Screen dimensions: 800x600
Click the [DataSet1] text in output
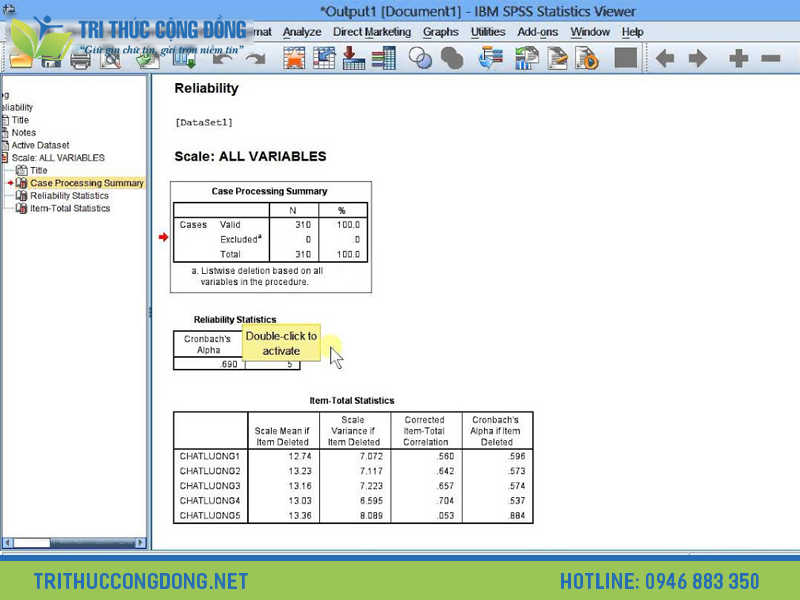click(204, 122)
